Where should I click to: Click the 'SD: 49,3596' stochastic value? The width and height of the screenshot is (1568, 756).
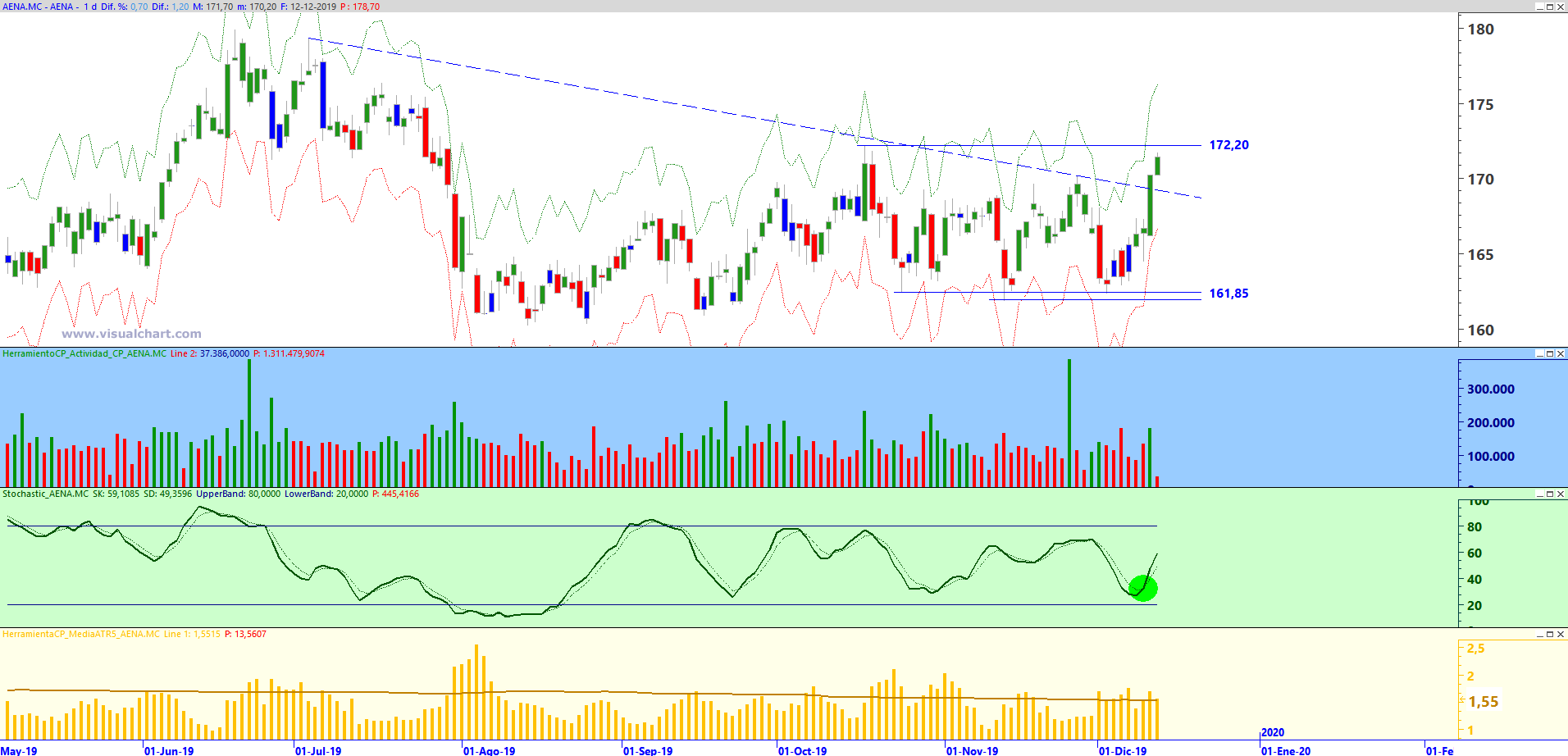point(167,494)
